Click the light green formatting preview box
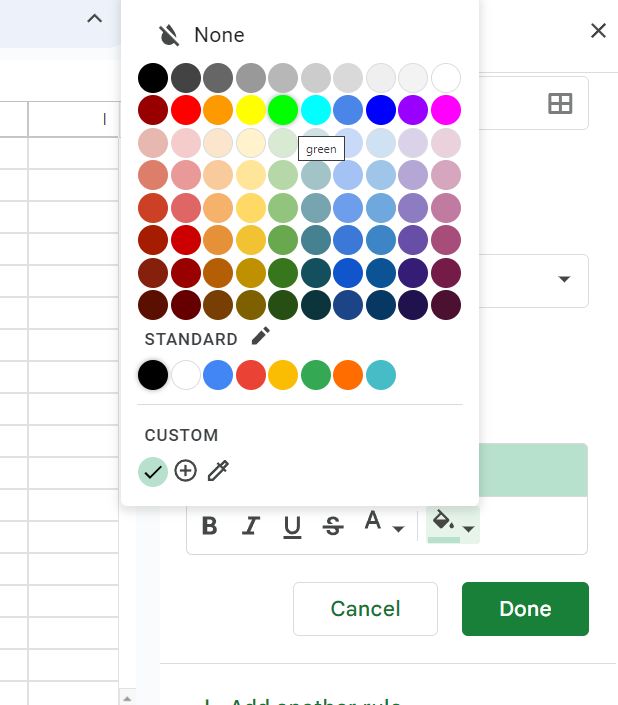Viewport: 618px width, 705px height. (533, 470)
